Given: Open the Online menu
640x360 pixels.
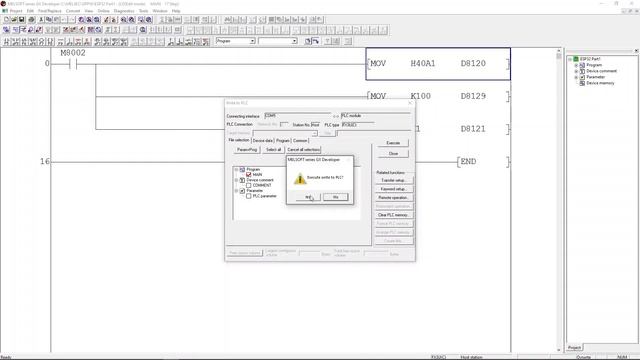Looking at the screenshot, I should (x=103, y=11).
